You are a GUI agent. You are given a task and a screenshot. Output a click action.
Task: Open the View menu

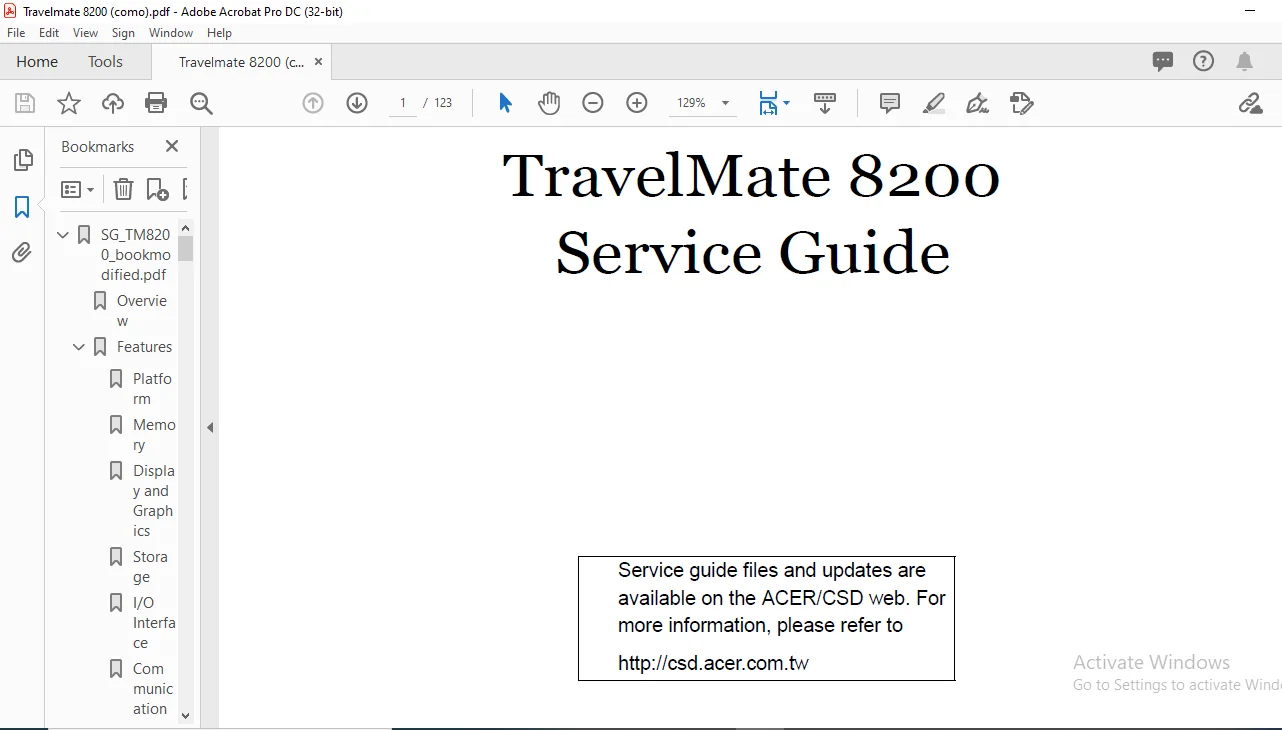point(85,33)
